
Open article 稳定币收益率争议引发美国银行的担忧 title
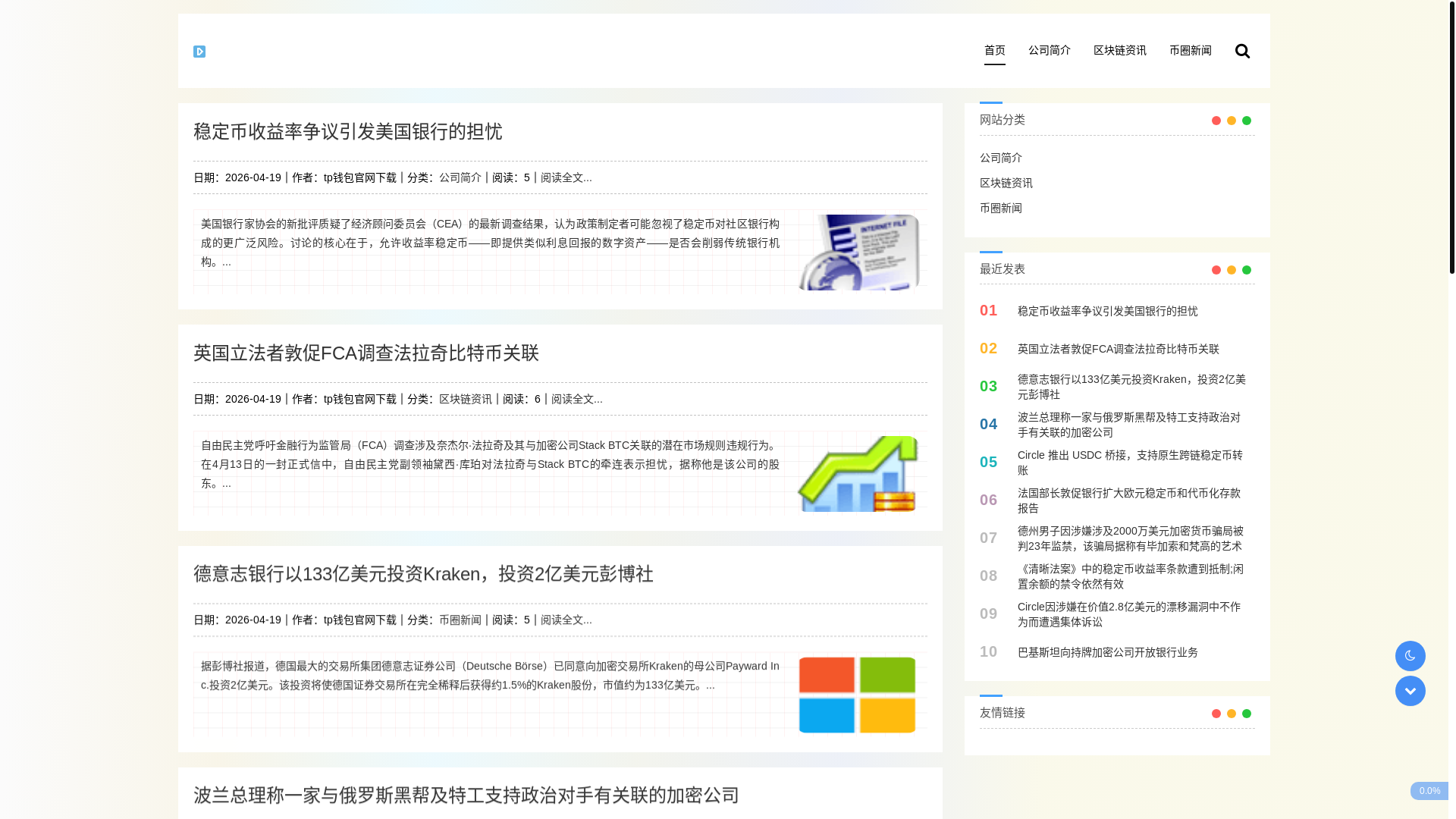[x=348, y=131]
